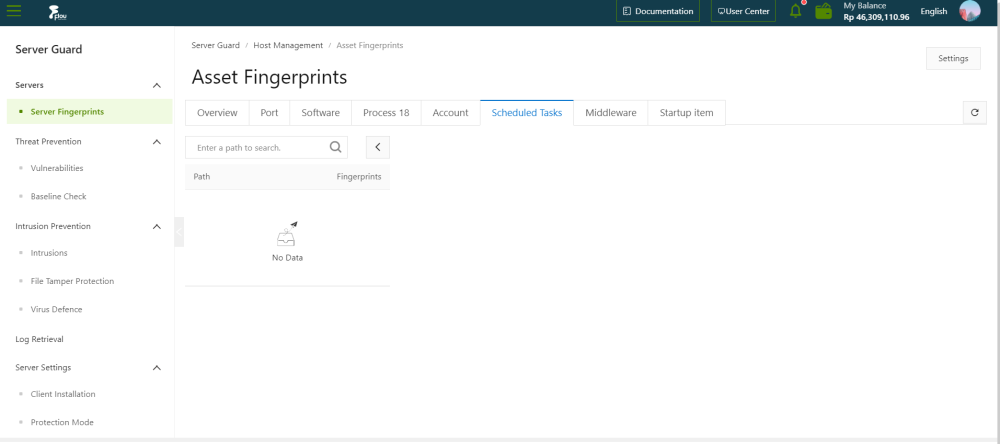Click the path search input field
1000x444 pixels.
point(260,148)
